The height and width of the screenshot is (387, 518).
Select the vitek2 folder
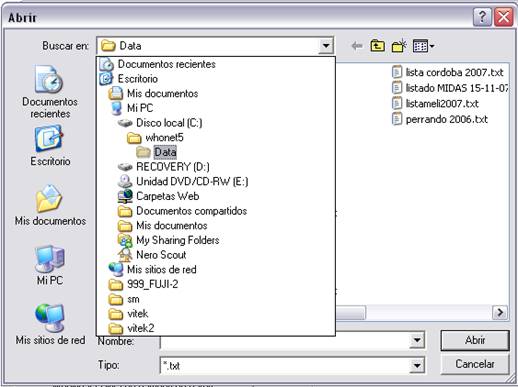click(132, 328)
